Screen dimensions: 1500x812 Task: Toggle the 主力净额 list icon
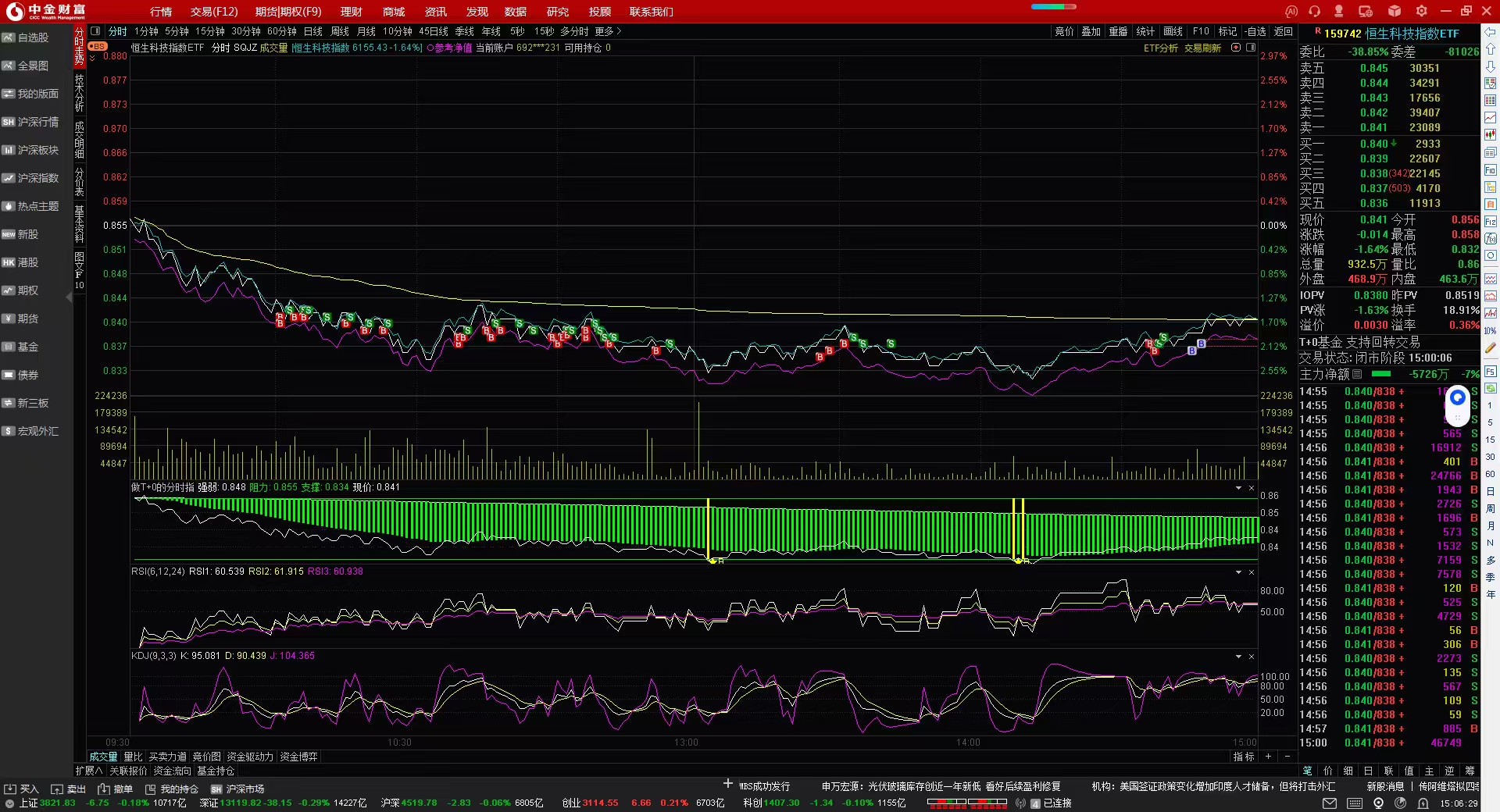1357,374
